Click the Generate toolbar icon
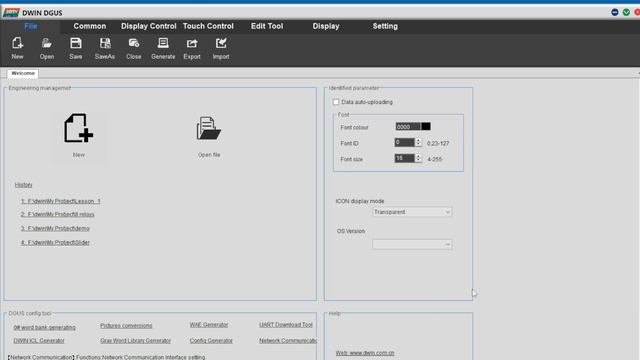The width and height of the screenshot is (640, 360). tap(163, 48)
